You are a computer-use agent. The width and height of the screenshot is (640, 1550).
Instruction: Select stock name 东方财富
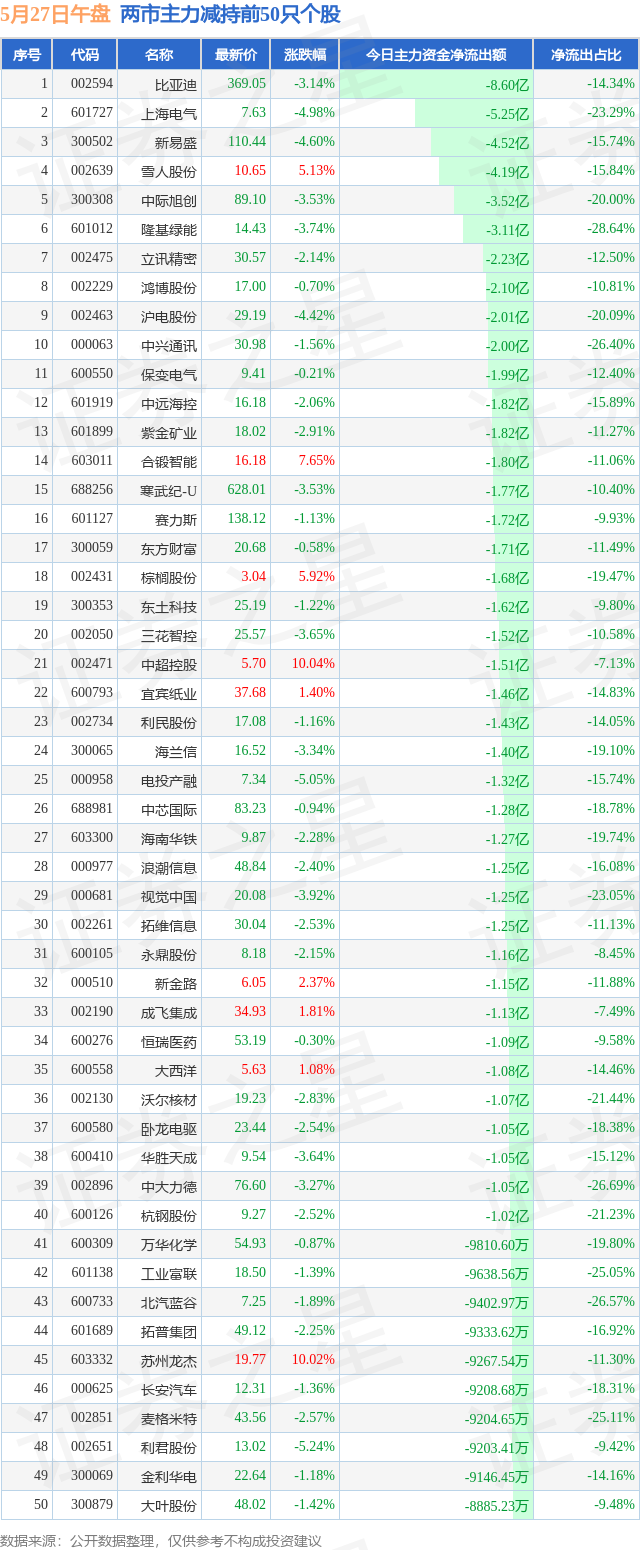tap(169, 548)
